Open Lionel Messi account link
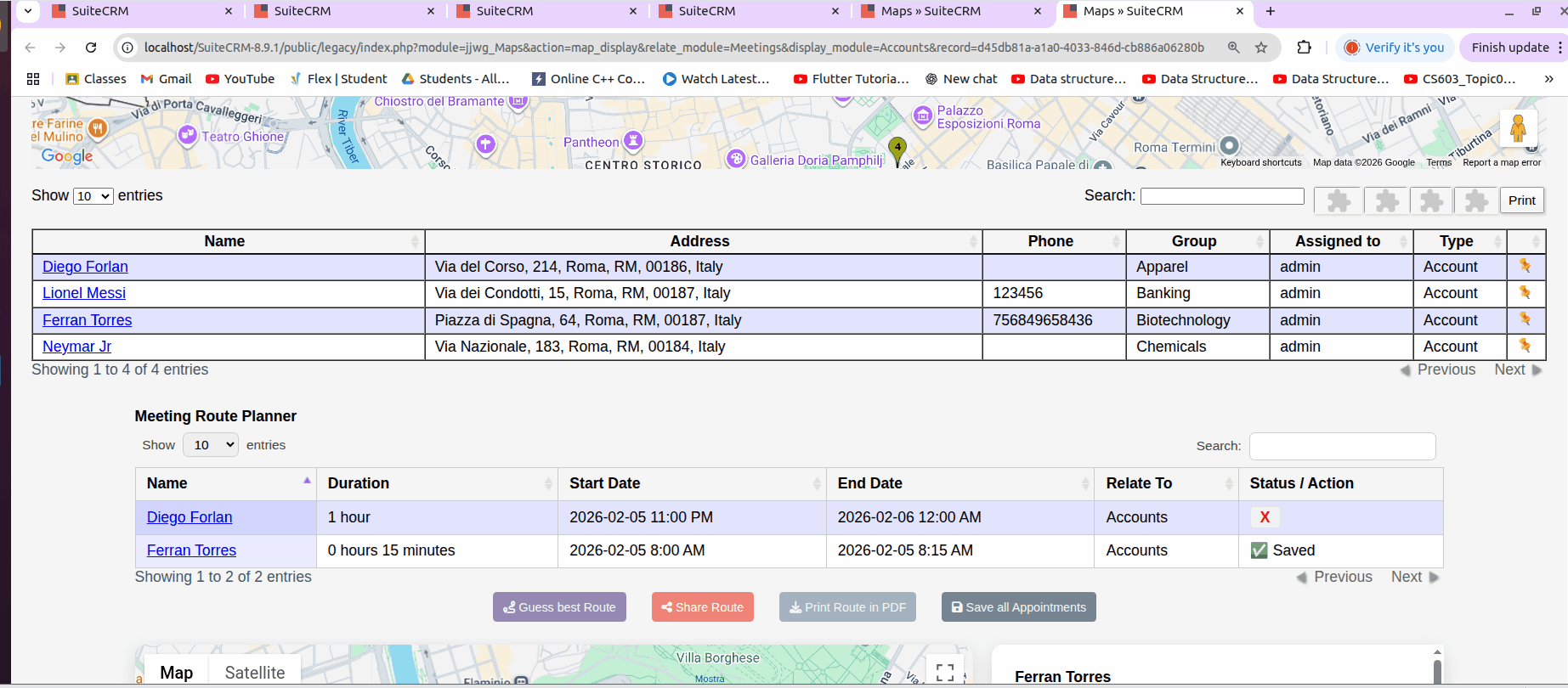1568x688 pixels. point(84,293)
